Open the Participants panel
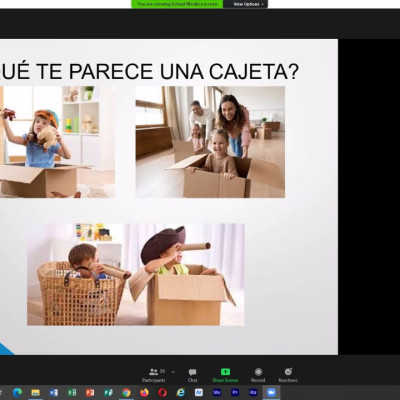 [x=154, y=375]
